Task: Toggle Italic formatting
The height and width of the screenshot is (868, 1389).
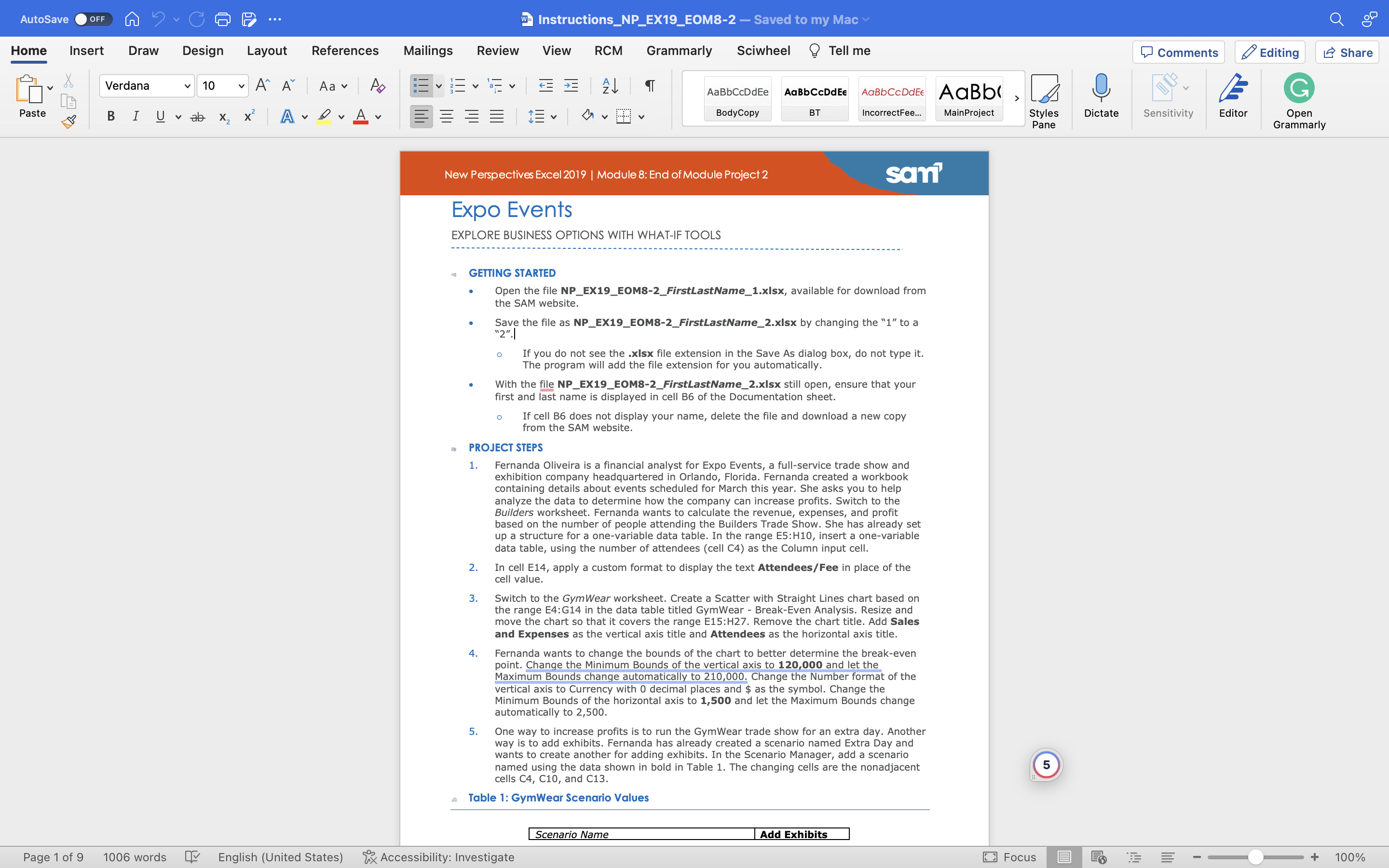Action: (136, 117)
